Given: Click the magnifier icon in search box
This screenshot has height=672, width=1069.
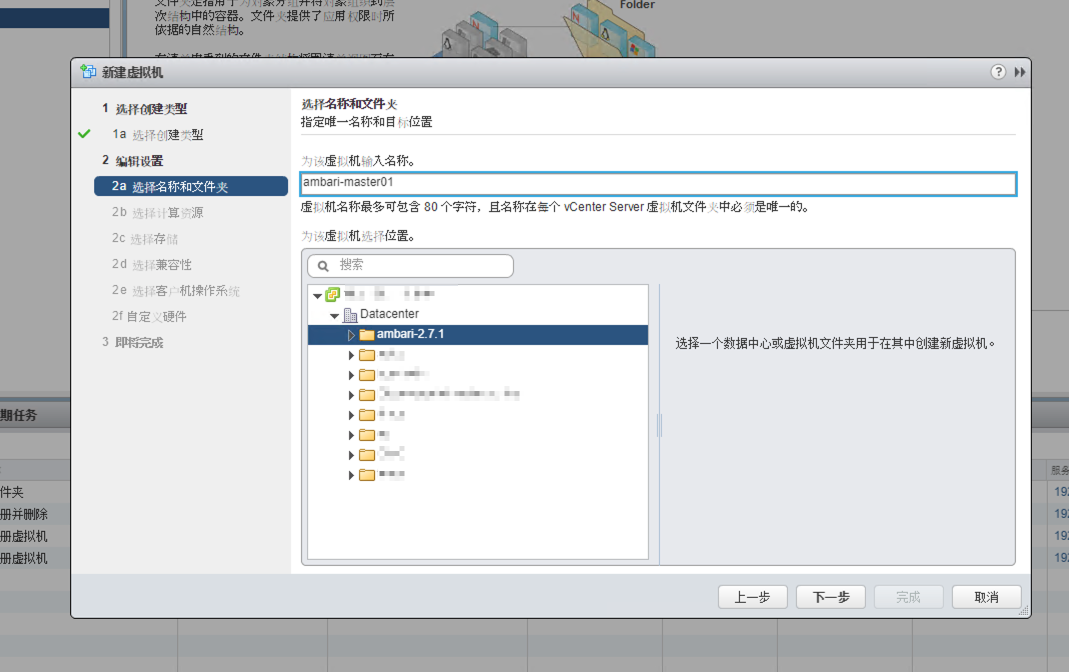Looking at the screenshot, I should [x=323, y=265].
